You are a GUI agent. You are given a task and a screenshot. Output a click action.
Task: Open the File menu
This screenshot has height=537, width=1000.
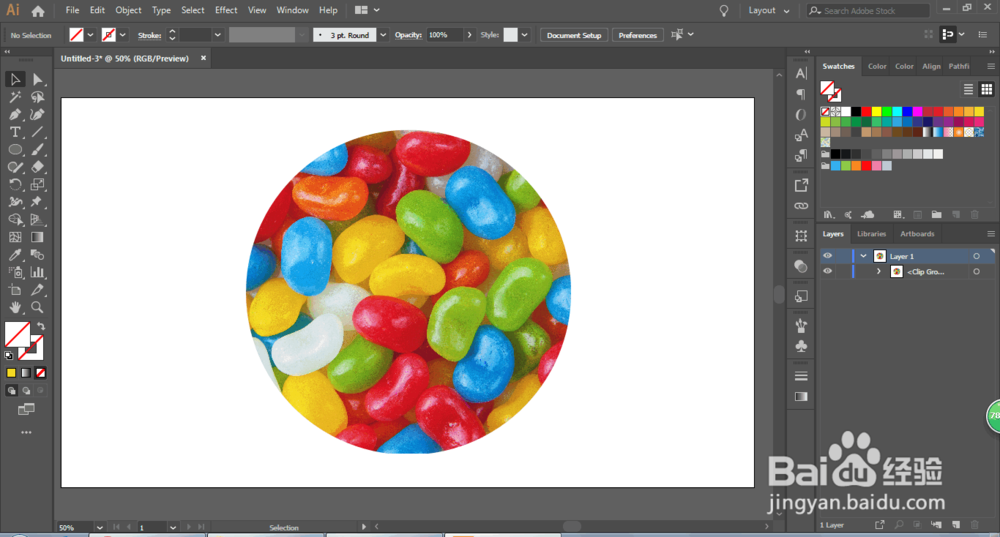(72, 10)
